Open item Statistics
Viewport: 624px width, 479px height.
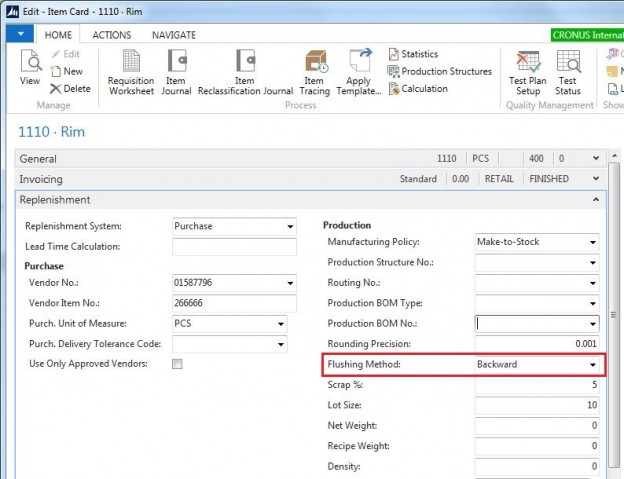[x=413, y=54]
